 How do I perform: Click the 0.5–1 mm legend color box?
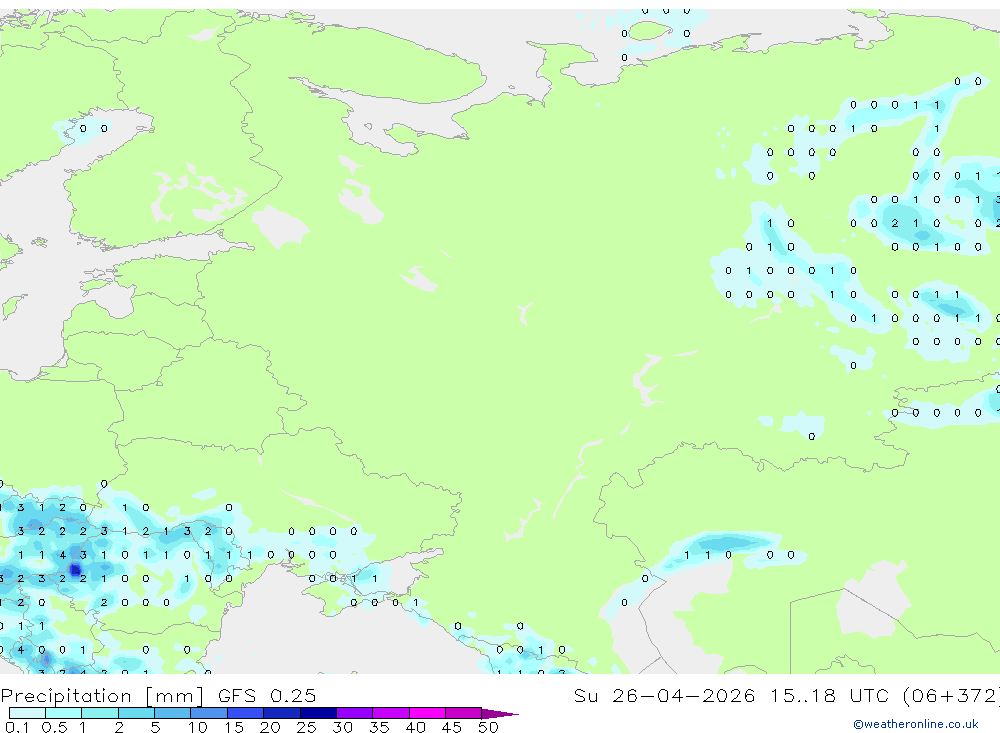pos(64,713)
